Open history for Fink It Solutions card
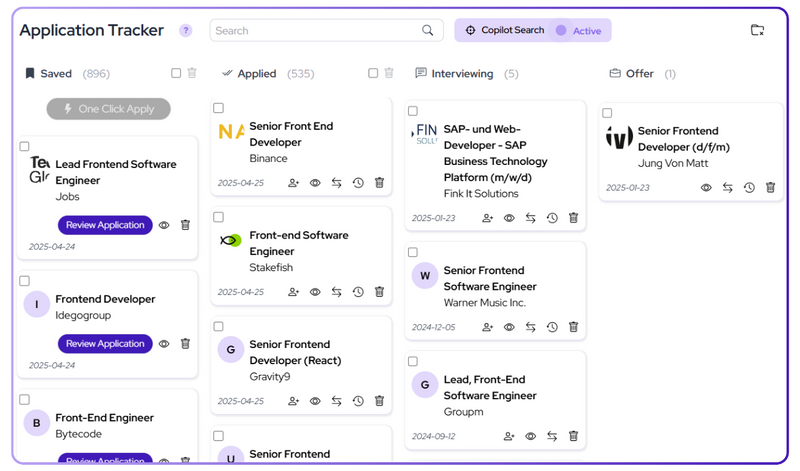The width and height of the screenshot is (800, 471). 552,218
